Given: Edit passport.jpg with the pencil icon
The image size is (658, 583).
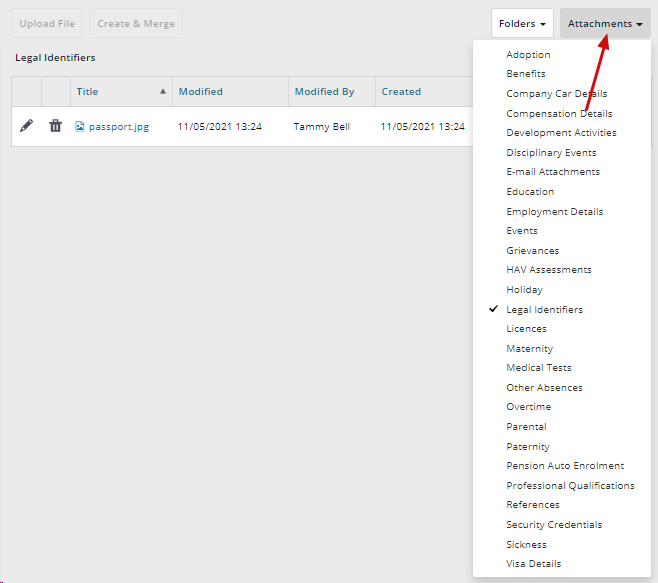Looking at the screenshot, I should point(26,125).
